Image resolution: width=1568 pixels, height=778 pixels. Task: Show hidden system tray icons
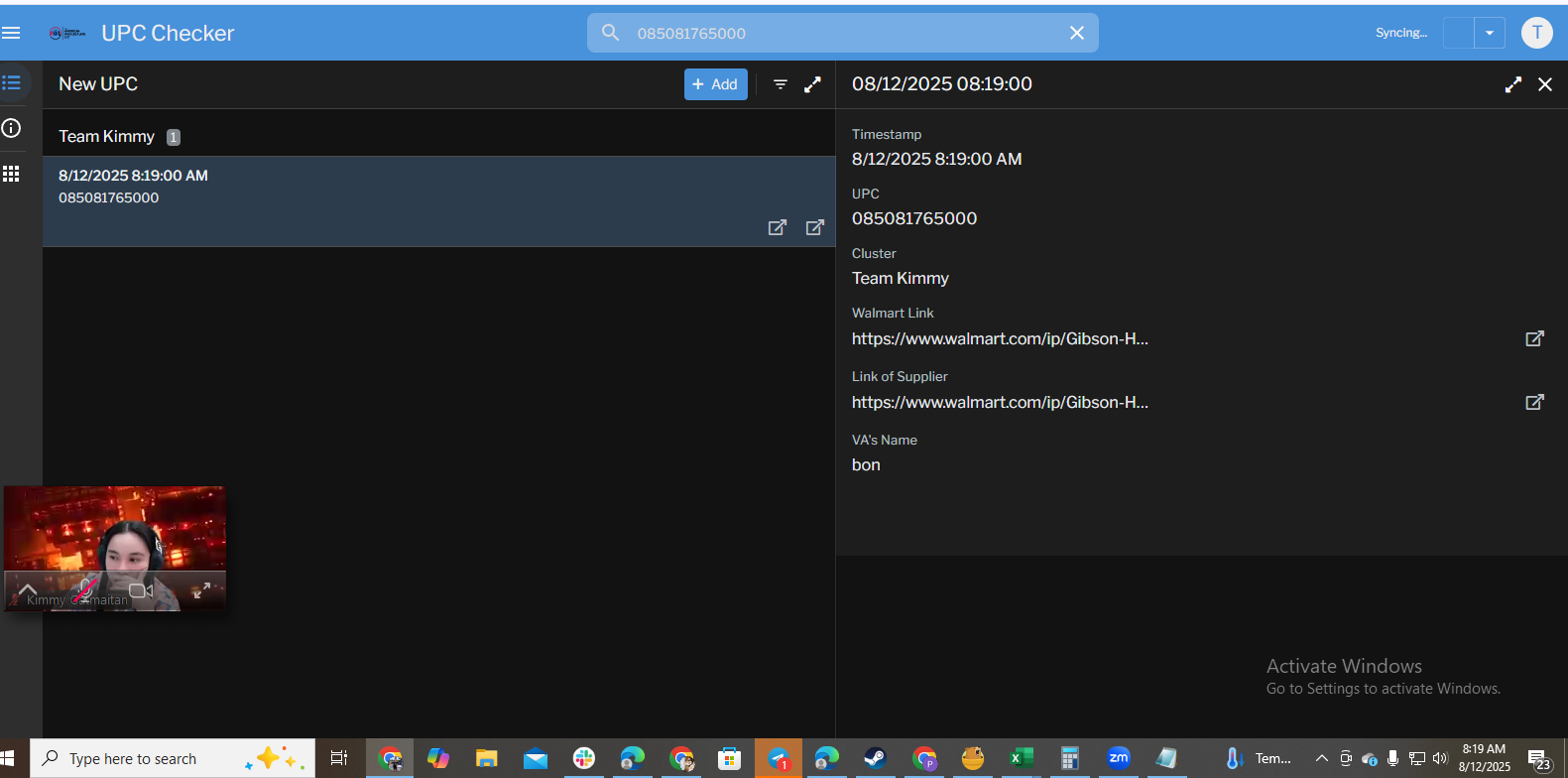(x=1321, y=758)
